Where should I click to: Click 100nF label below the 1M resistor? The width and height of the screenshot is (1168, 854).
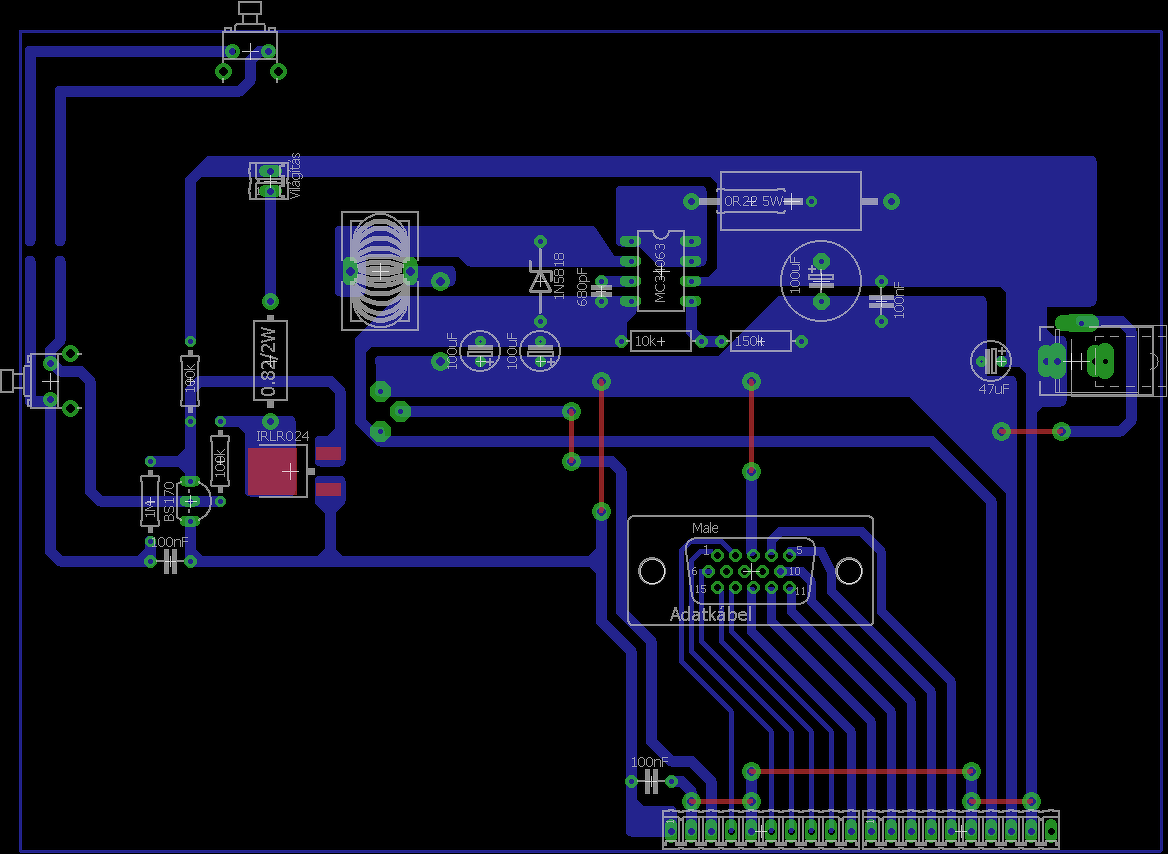(170, 542)
